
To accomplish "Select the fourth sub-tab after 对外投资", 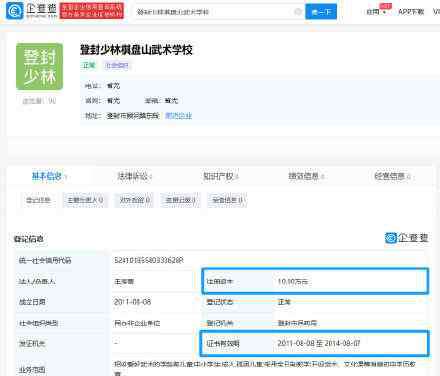I will [x=180, y=200].
